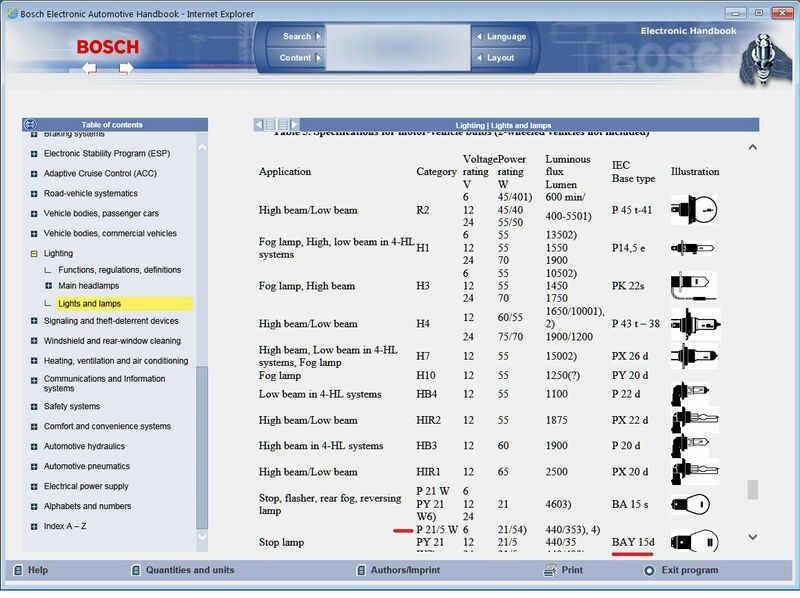Open Authors/Imprint page
The width and height of the screenshot is (800, 598).
pyautogui.click(x=398, y=570)
